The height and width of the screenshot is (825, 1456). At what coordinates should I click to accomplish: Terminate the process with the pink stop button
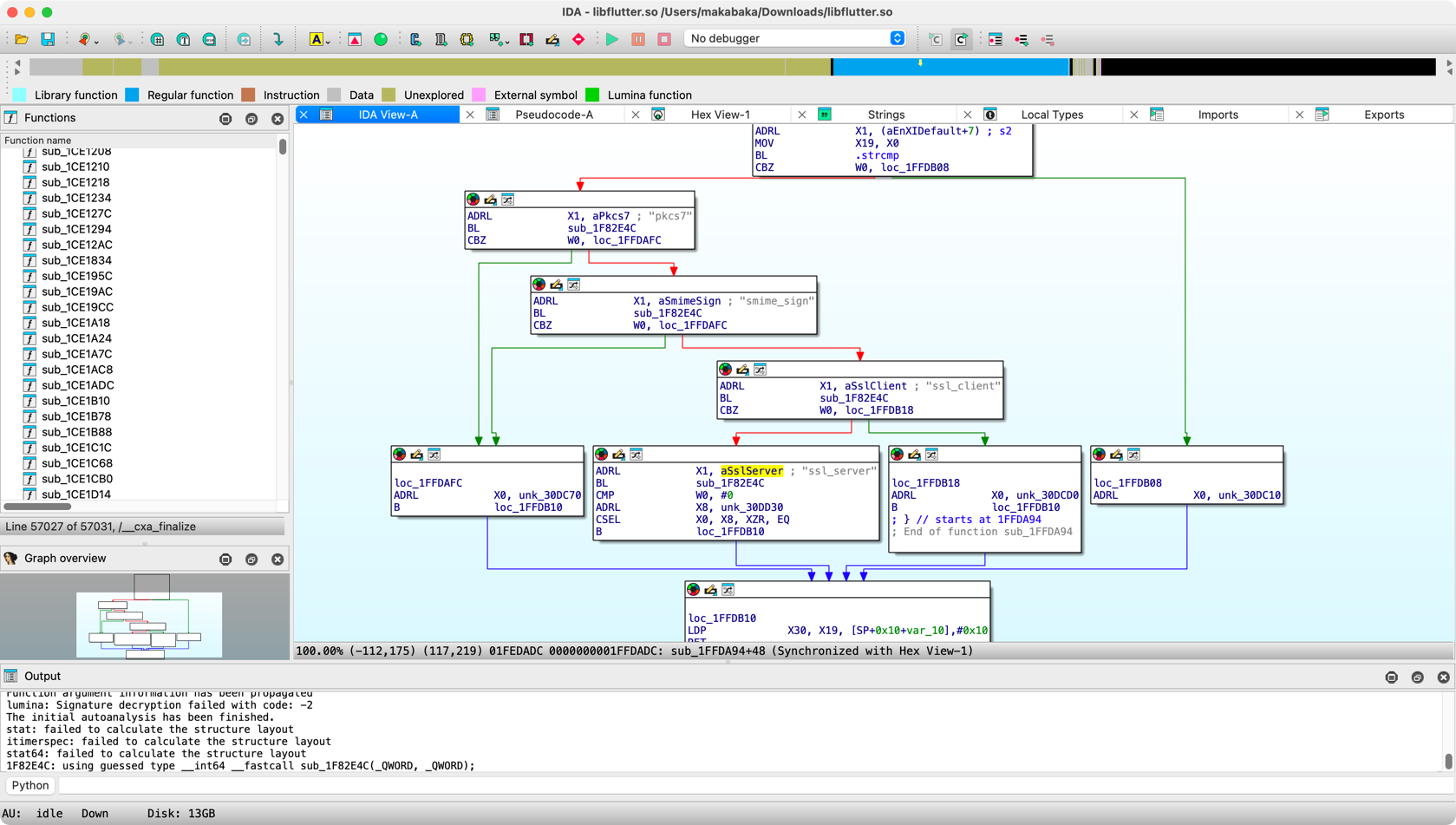pyautogui.click(x=664, y=39)
